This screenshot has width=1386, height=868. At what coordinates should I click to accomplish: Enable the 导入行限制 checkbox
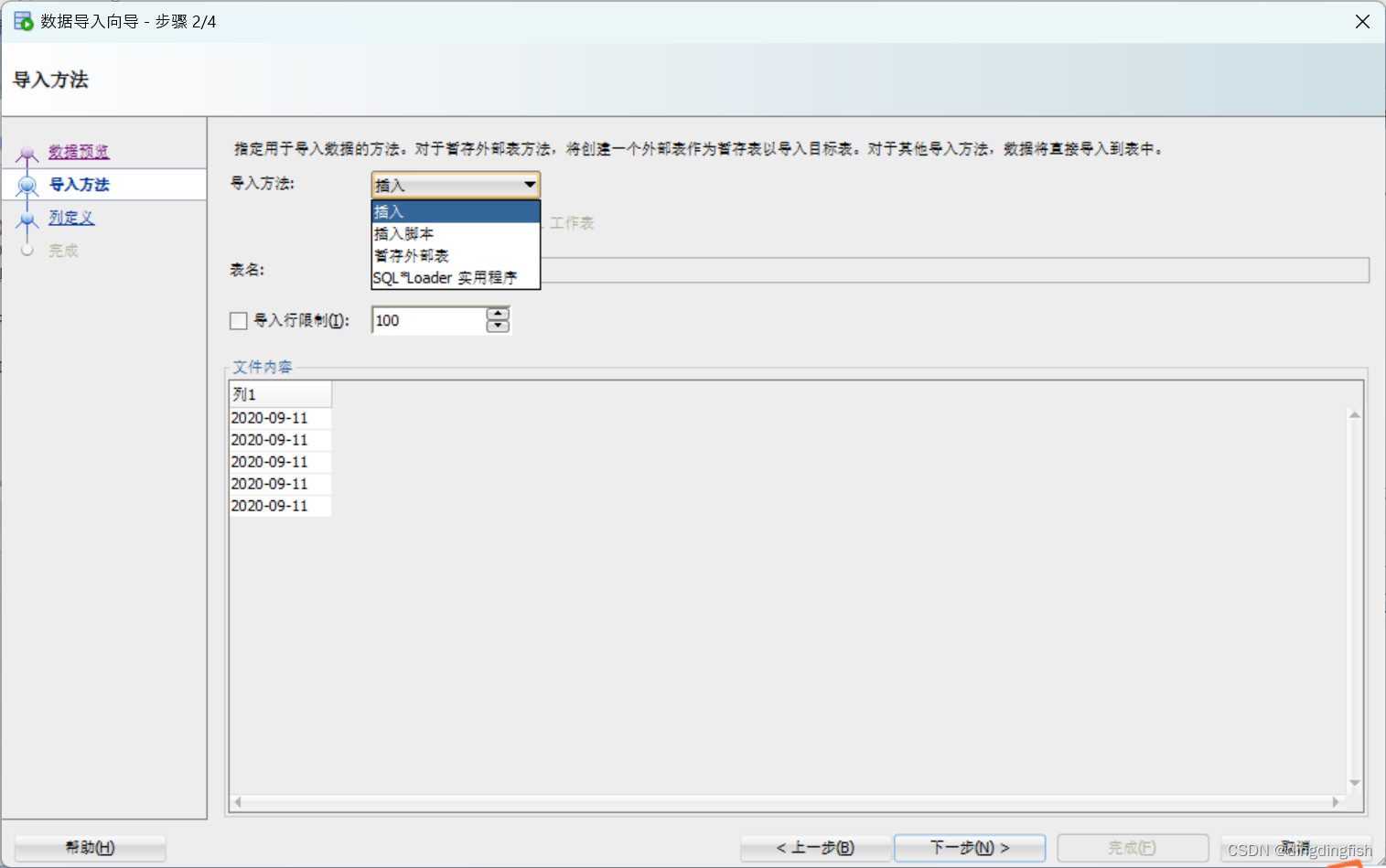tap(239, 321)
